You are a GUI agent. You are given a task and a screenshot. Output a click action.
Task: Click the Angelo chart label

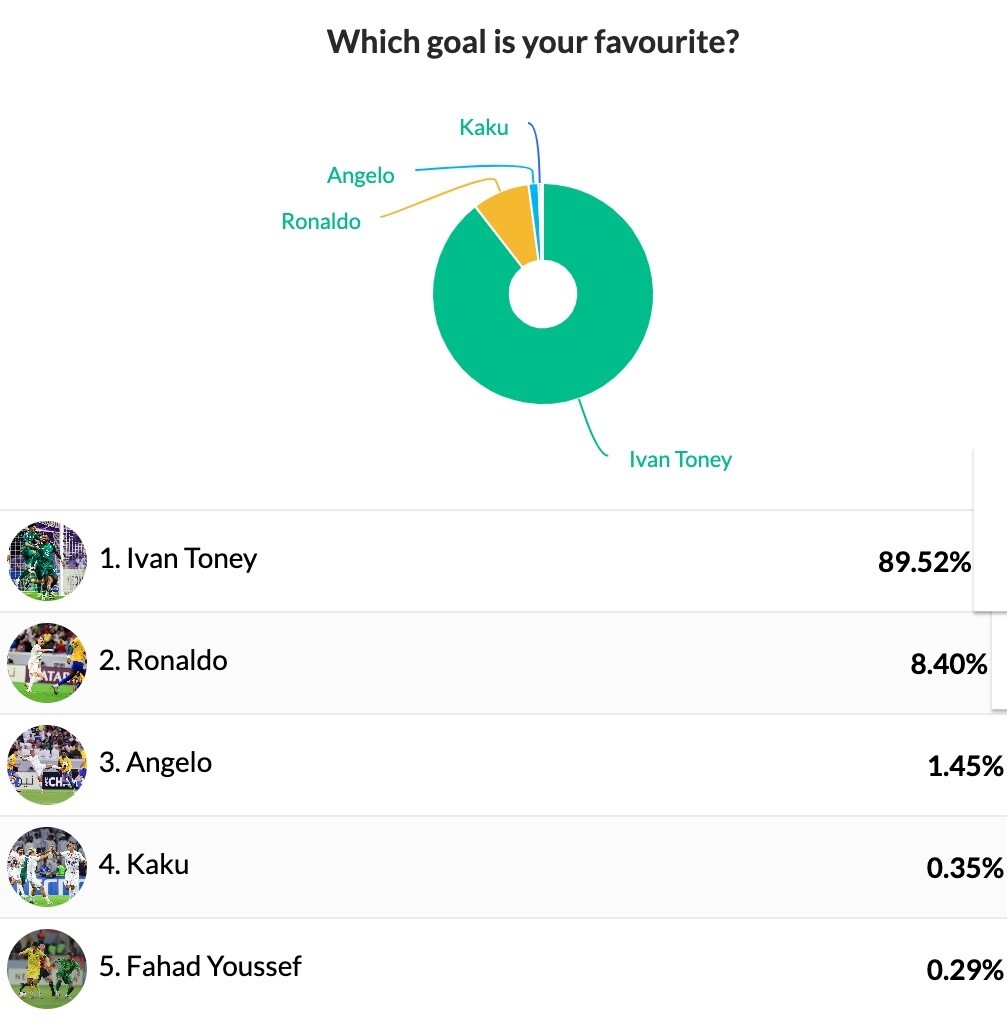click(361, 176)
